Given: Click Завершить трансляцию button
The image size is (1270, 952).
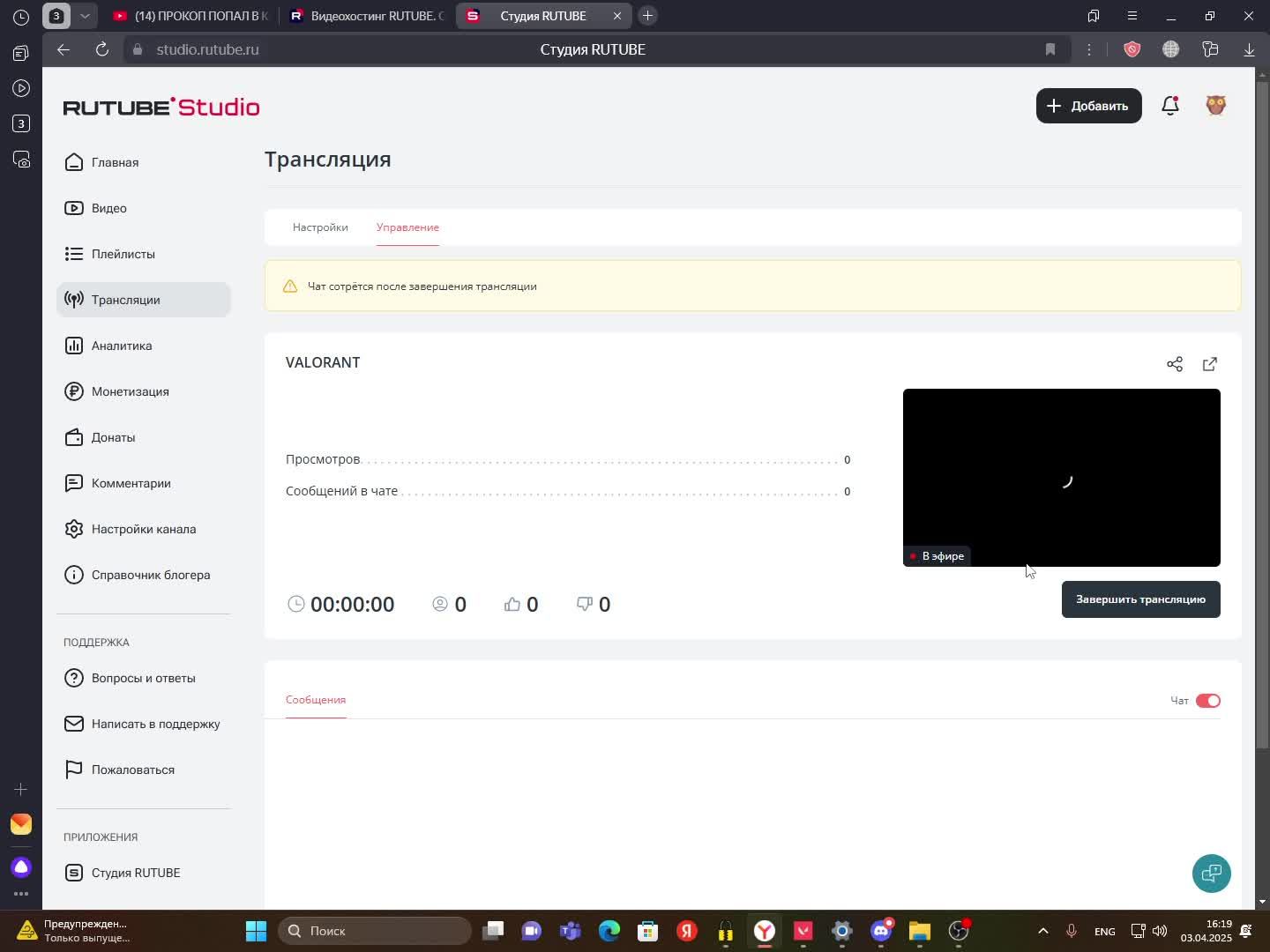Looking at the screenshot, I should coord(1140,599).
